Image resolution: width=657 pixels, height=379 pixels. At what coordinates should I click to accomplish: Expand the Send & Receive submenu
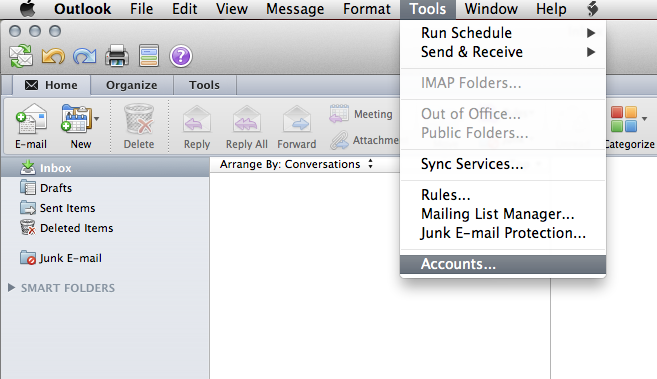(x=503, y=52)
